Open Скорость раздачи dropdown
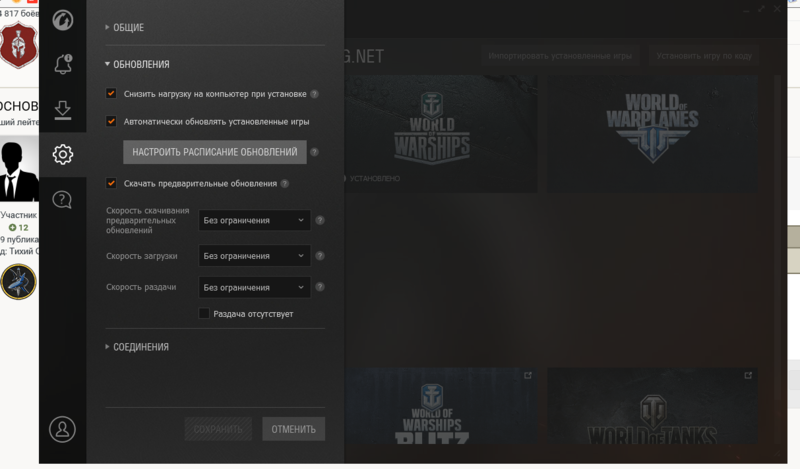Viewport: 800px width, 469px height. pos(254,287)
